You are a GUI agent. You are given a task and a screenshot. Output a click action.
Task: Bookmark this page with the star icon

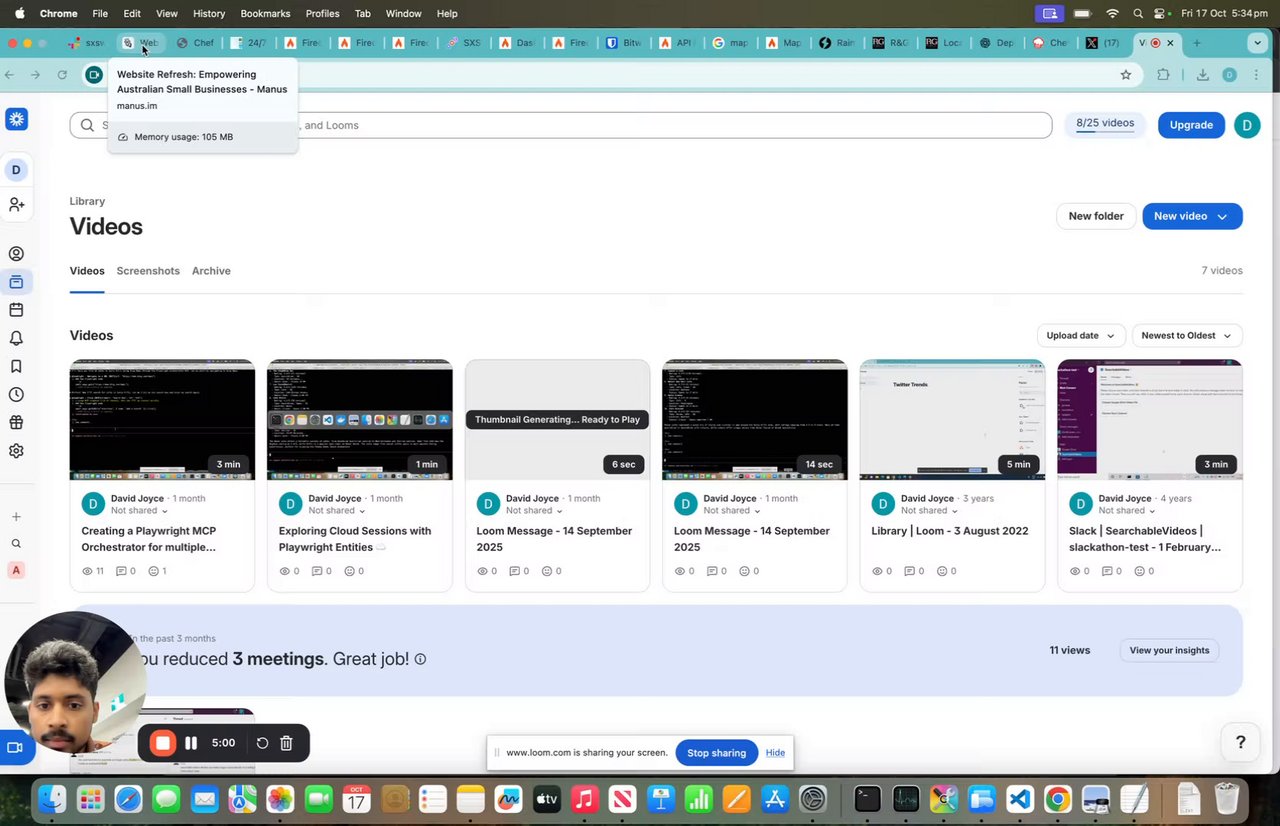(1126, 75)
